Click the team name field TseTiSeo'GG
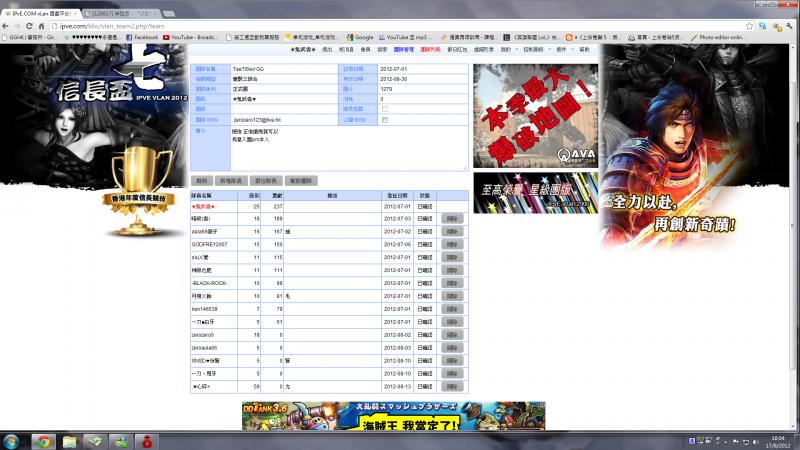Viewport: 800px width, 450px height. [284, 69]
